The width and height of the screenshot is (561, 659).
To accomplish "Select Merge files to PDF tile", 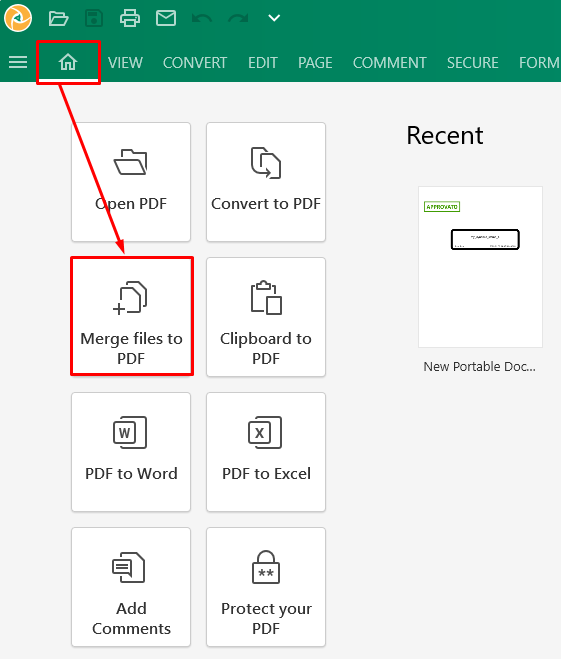I will [x=131, y=317].
